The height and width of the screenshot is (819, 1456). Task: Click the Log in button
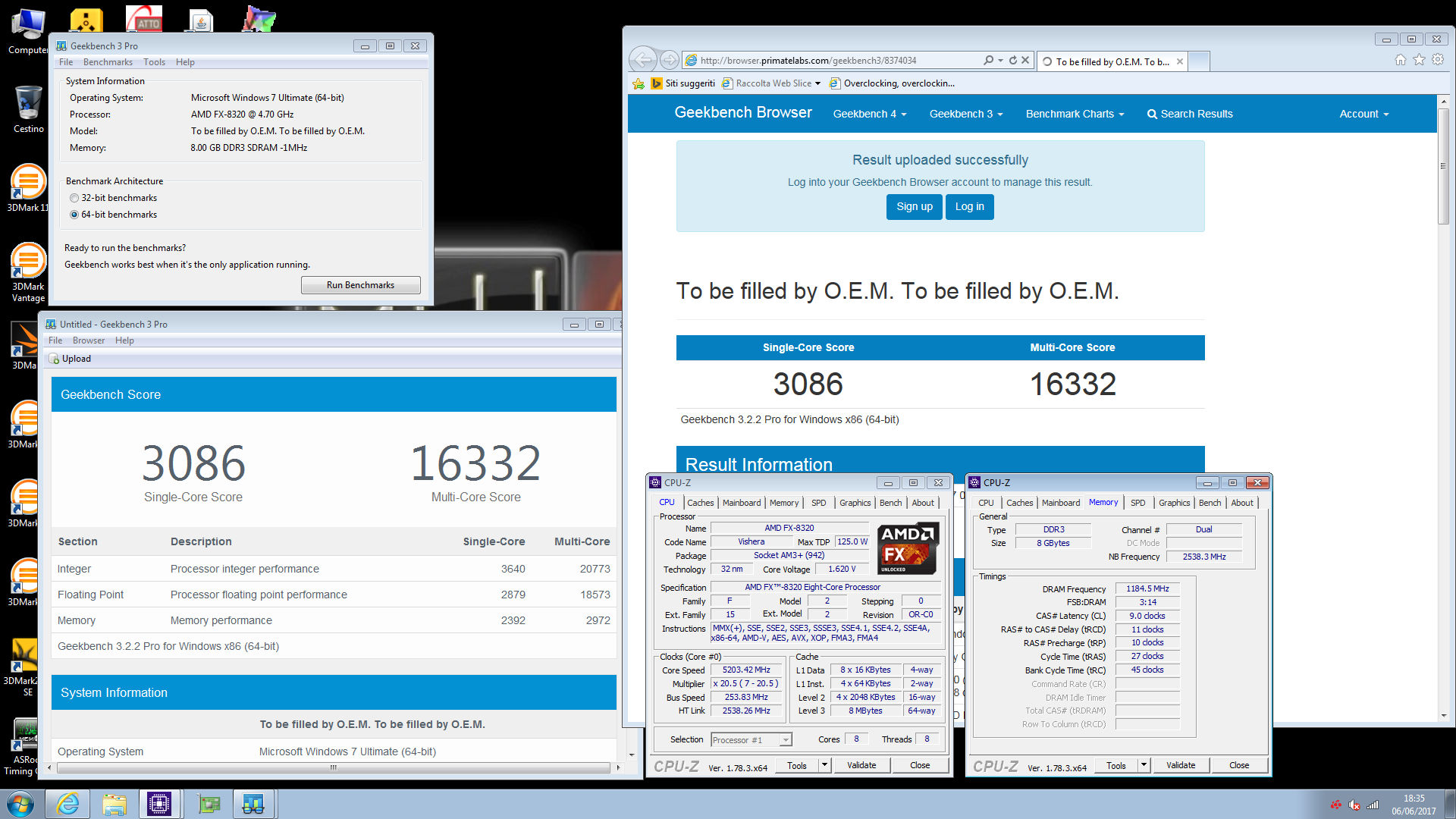[969, 206]
